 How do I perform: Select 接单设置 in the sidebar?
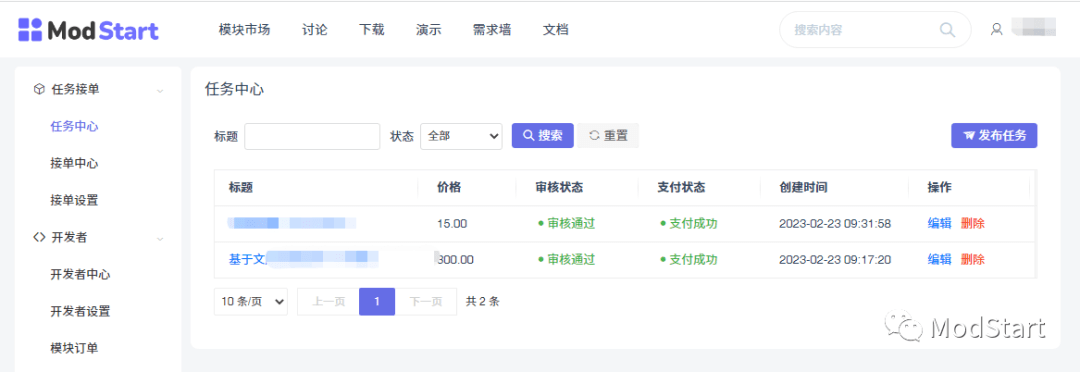click(74, 200)
